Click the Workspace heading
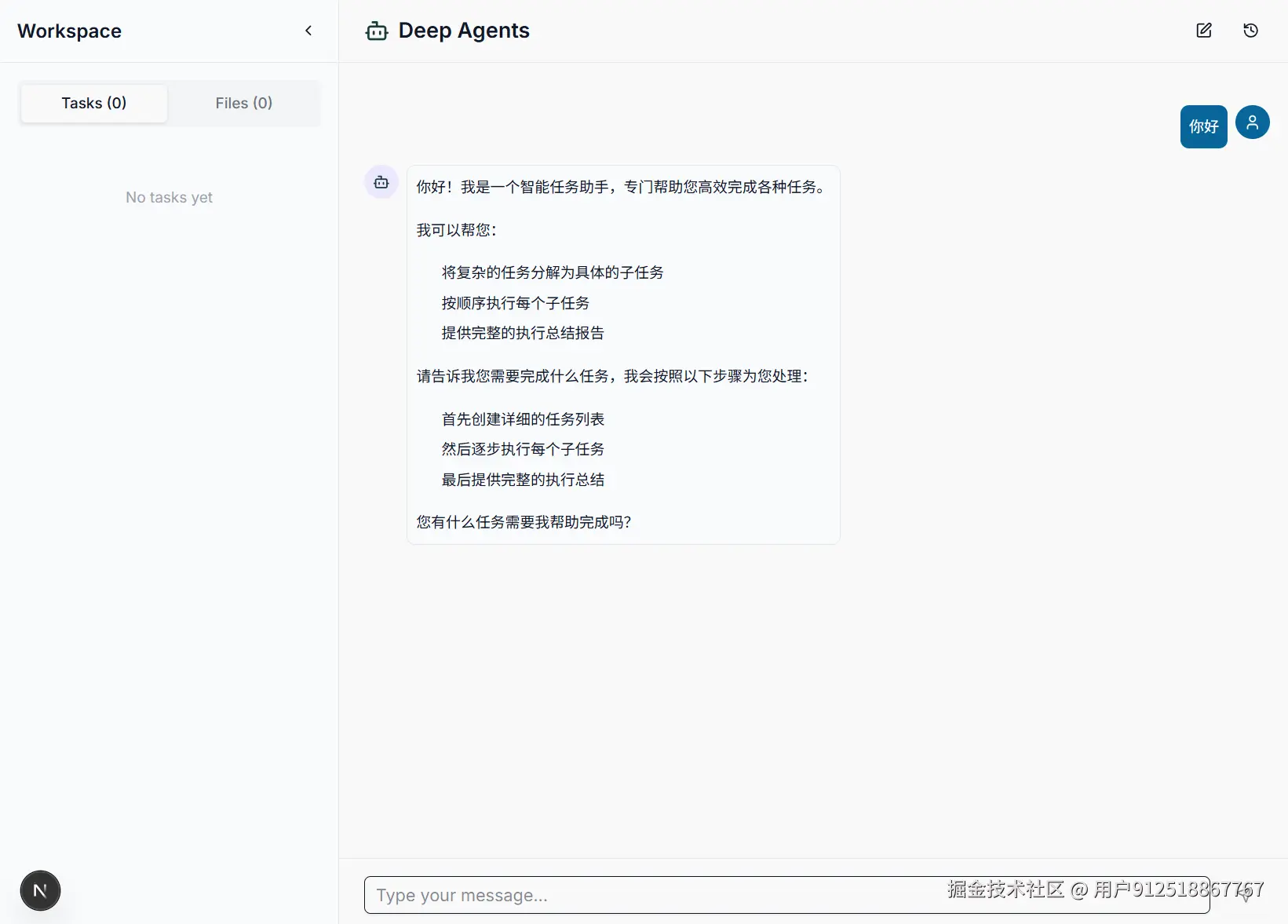 [70, 31]
